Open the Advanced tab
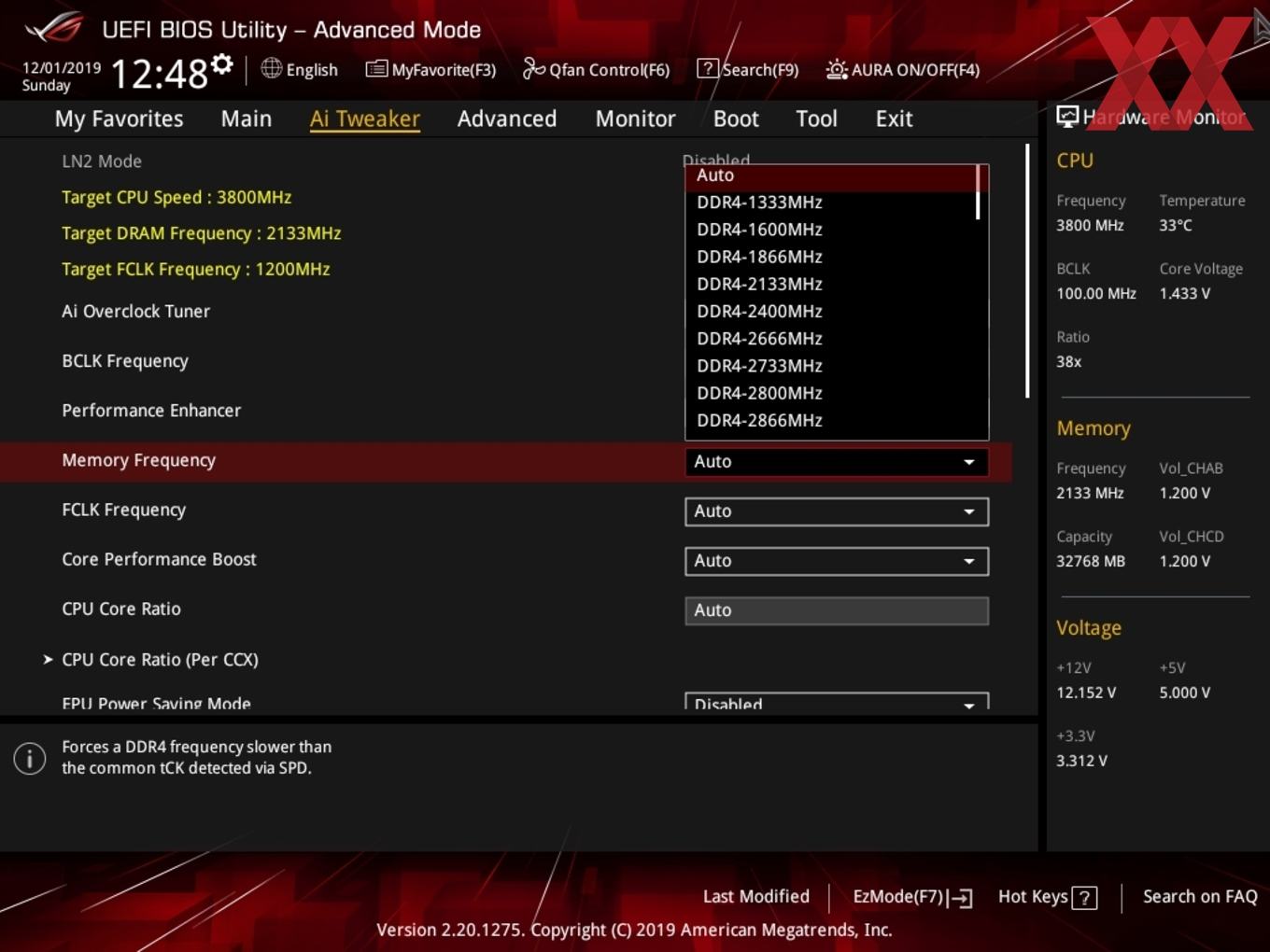Image resolution: width=1270 pixels, height=952 pixels. 507,119
